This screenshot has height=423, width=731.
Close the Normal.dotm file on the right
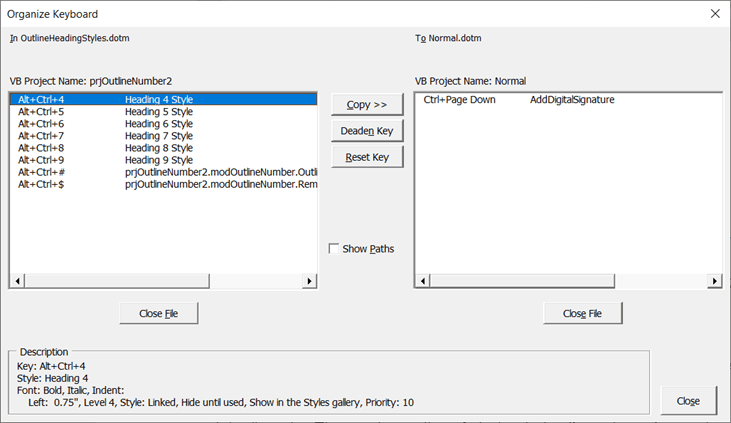582,313
